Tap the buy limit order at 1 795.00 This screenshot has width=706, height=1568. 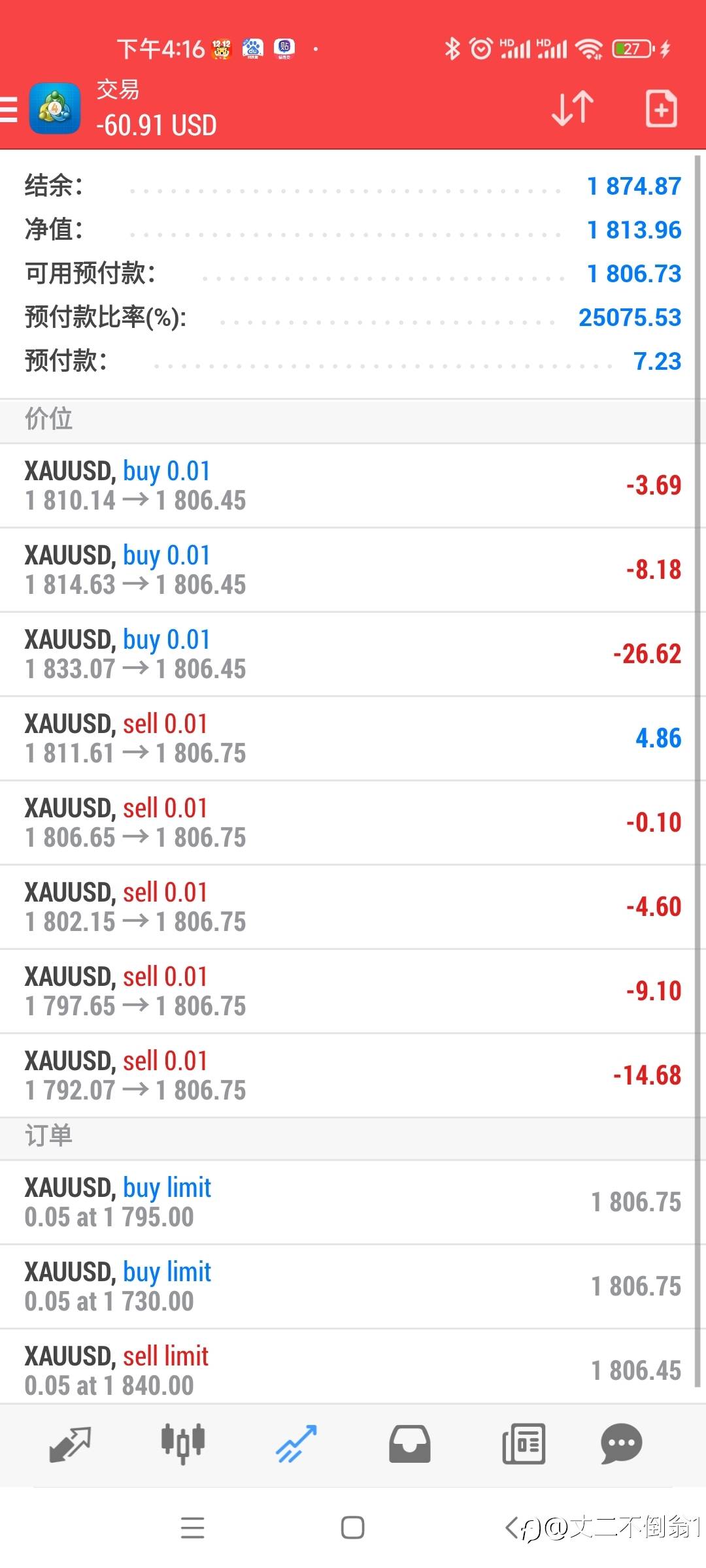pyautogui.click(x=353, y=1202)
